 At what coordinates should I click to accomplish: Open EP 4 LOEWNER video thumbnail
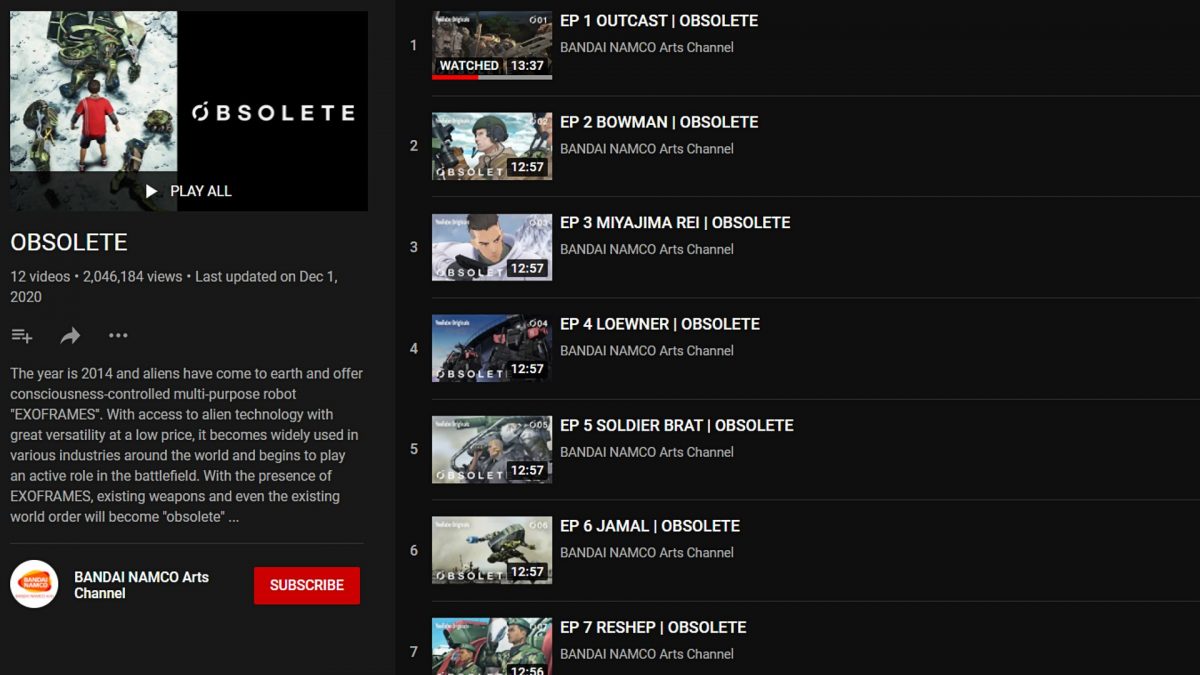491,348
